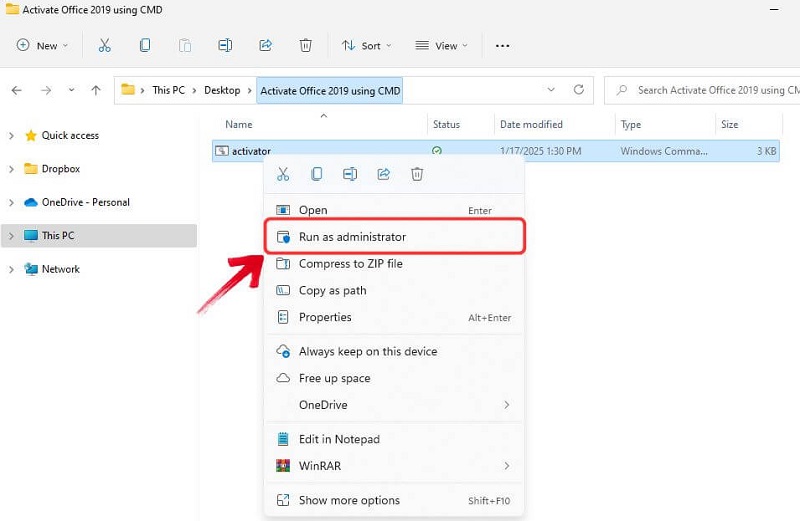The width and height of the screenshot is (800, 521).
Task: Open the Sort dropdown
Action: coord(367,45)
